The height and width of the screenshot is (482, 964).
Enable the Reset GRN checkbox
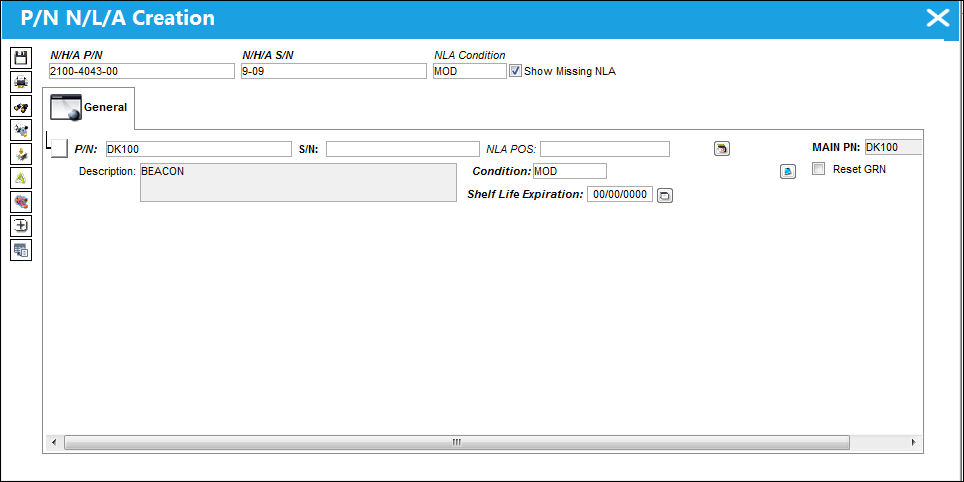click(x=818, y=169)
